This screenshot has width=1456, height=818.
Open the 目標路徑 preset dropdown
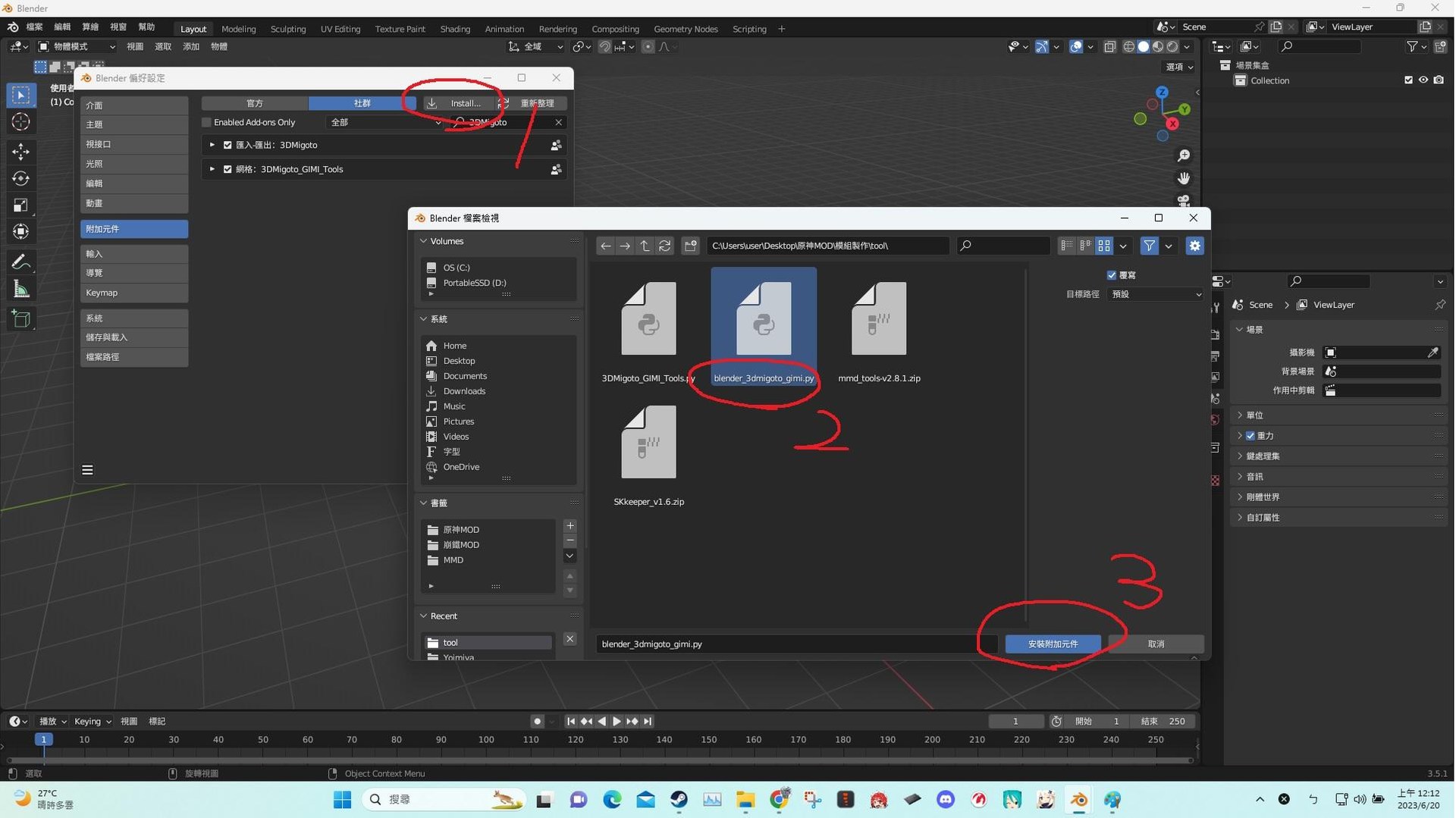1155,294
